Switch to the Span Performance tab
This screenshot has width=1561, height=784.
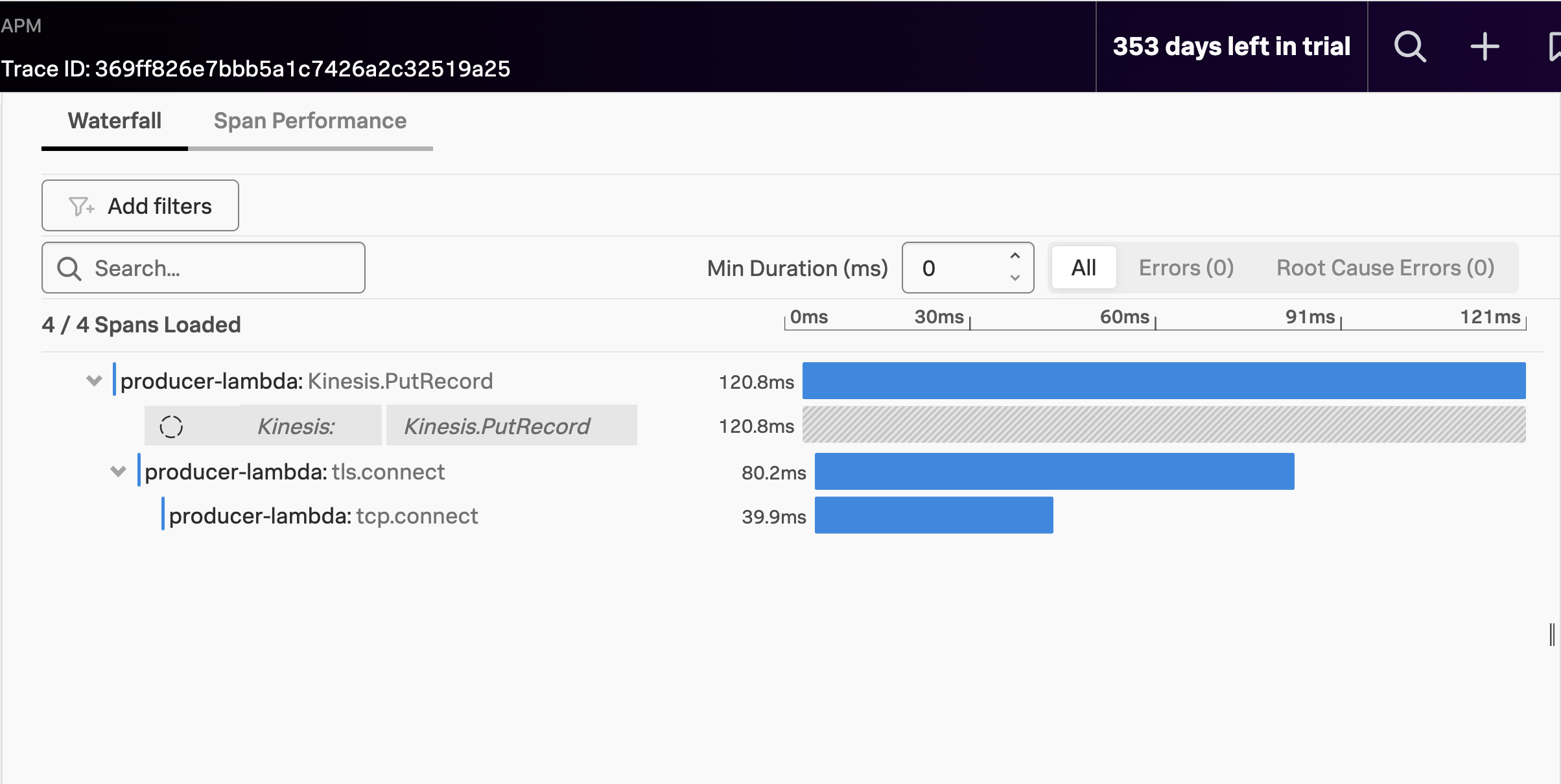click(x=310, y=121)
